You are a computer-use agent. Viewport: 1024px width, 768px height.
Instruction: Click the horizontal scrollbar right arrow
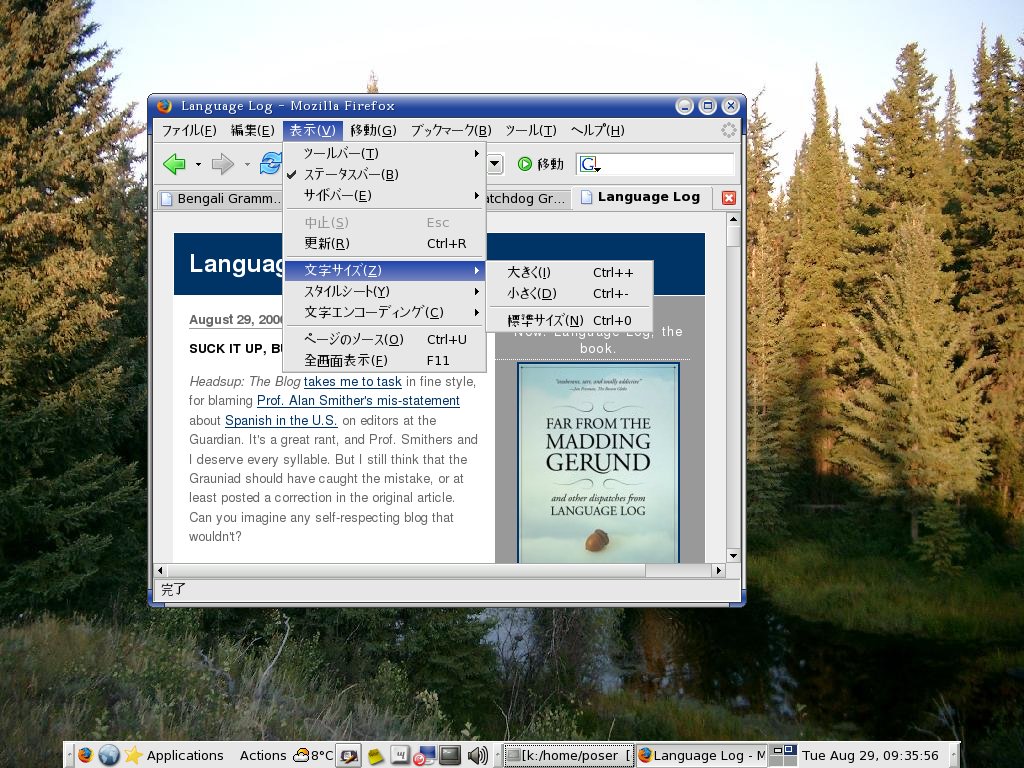pyautogui.click(x=718, y=570)
